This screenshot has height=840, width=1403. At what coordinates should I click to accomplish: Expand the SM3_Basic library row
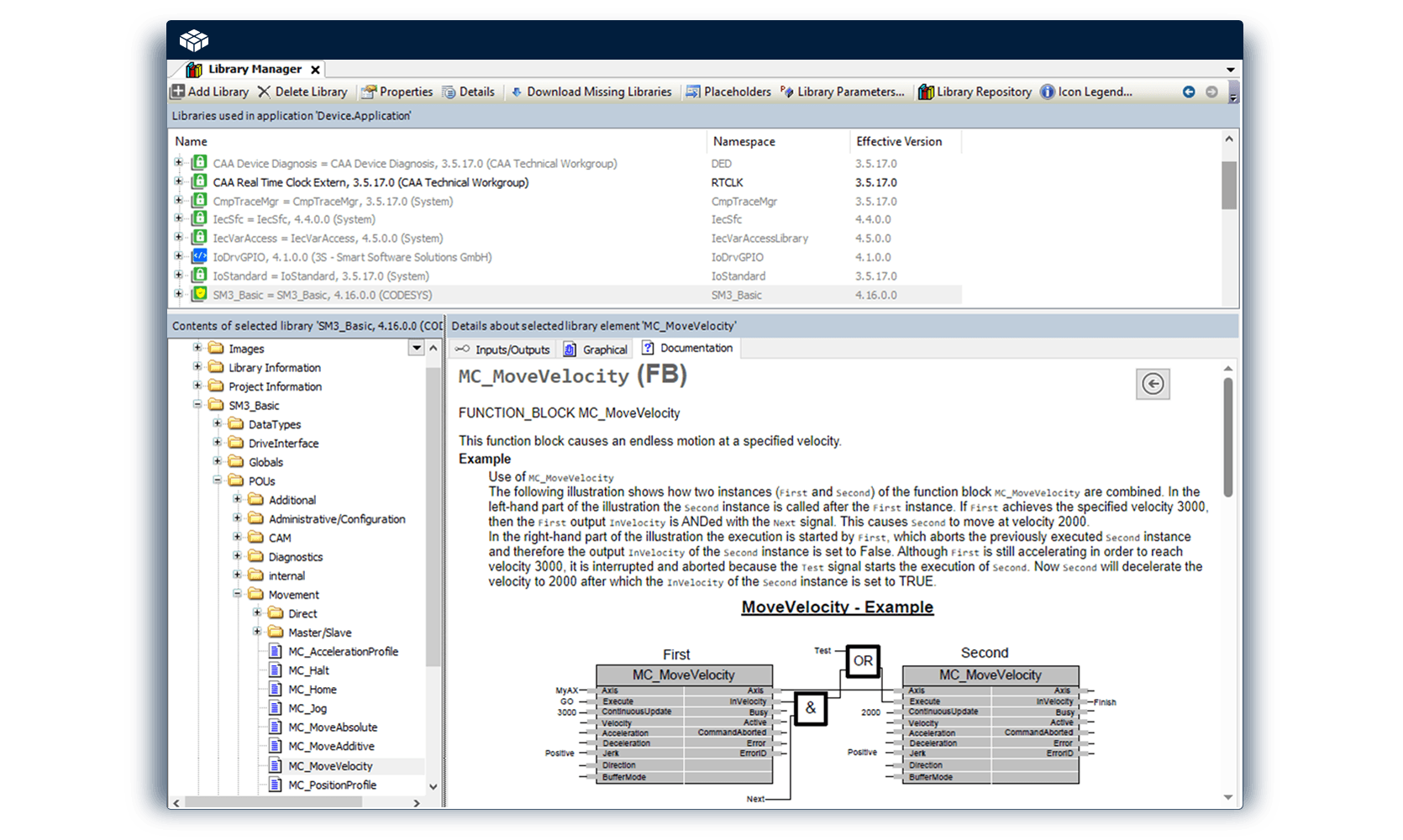coord(178,294)
